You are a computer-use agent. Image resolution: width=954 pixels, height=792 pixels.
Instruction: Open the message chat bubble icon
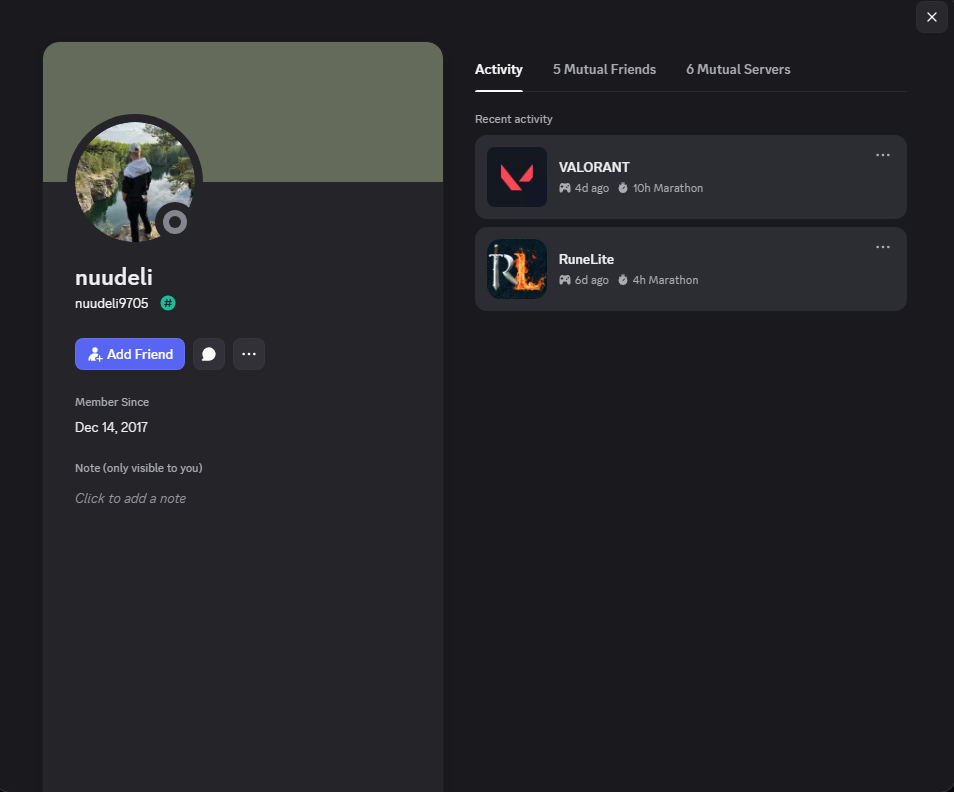coord(209,354)
